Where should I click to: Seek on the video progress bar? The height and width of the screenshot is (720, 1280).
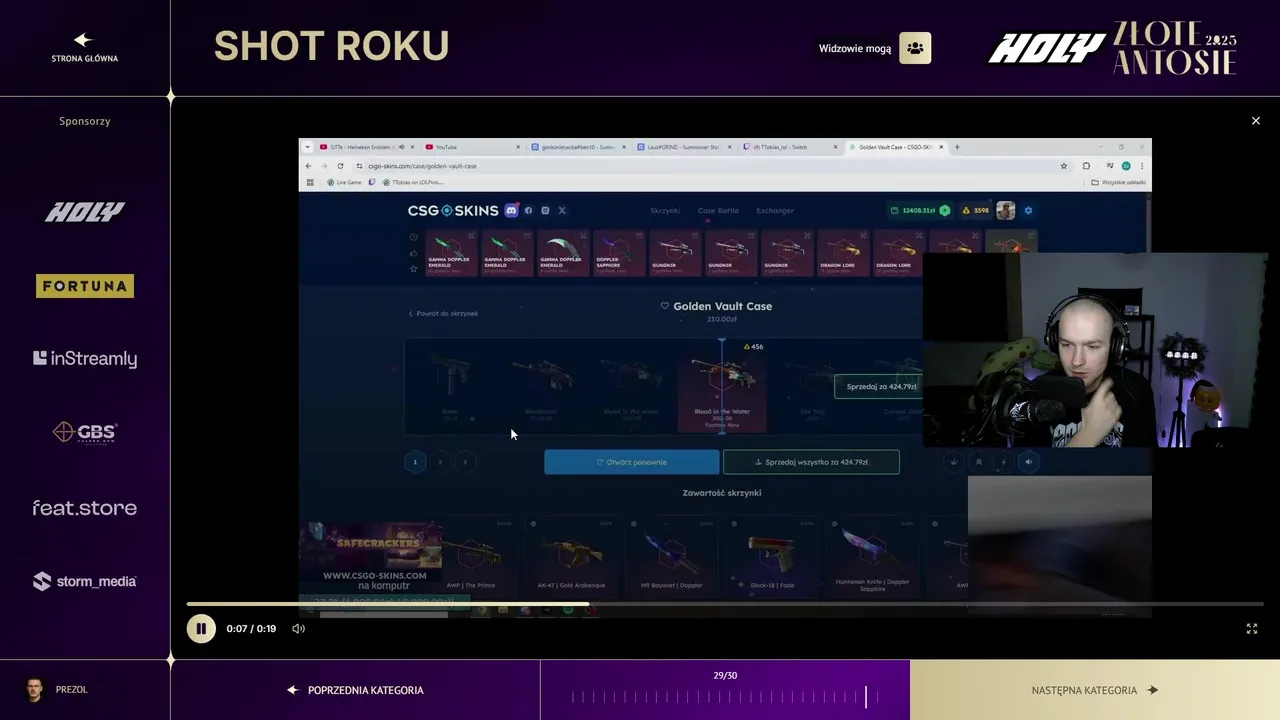[725, 604]
